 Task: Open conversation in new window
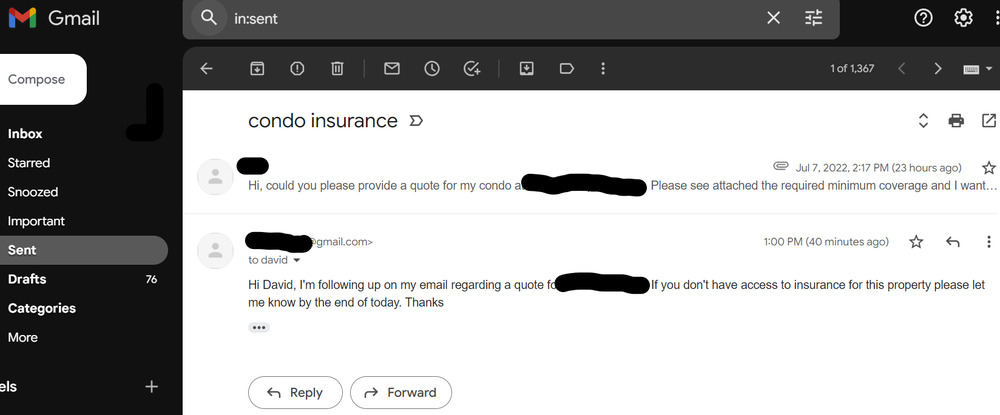click(x=988, y=121)
